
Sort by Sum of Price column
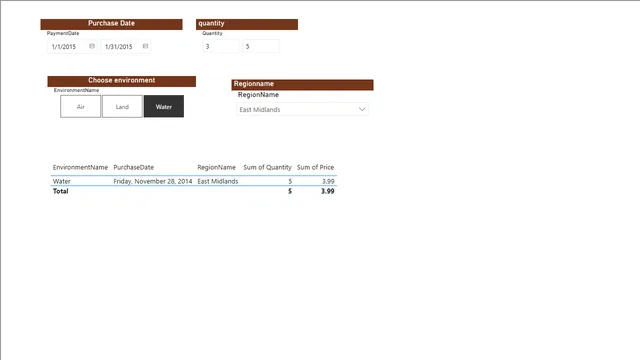click(315, 167)
